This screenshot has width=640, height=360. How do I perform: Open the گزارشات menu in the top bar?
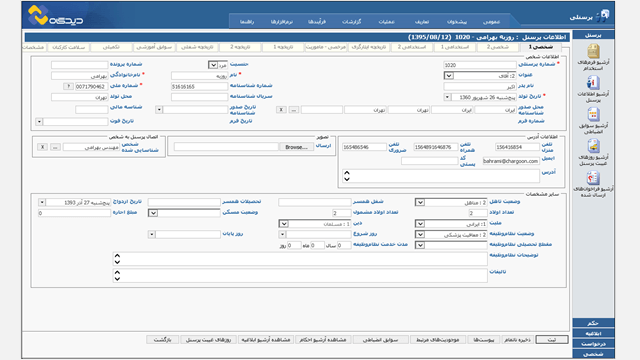tap(351, 22)
